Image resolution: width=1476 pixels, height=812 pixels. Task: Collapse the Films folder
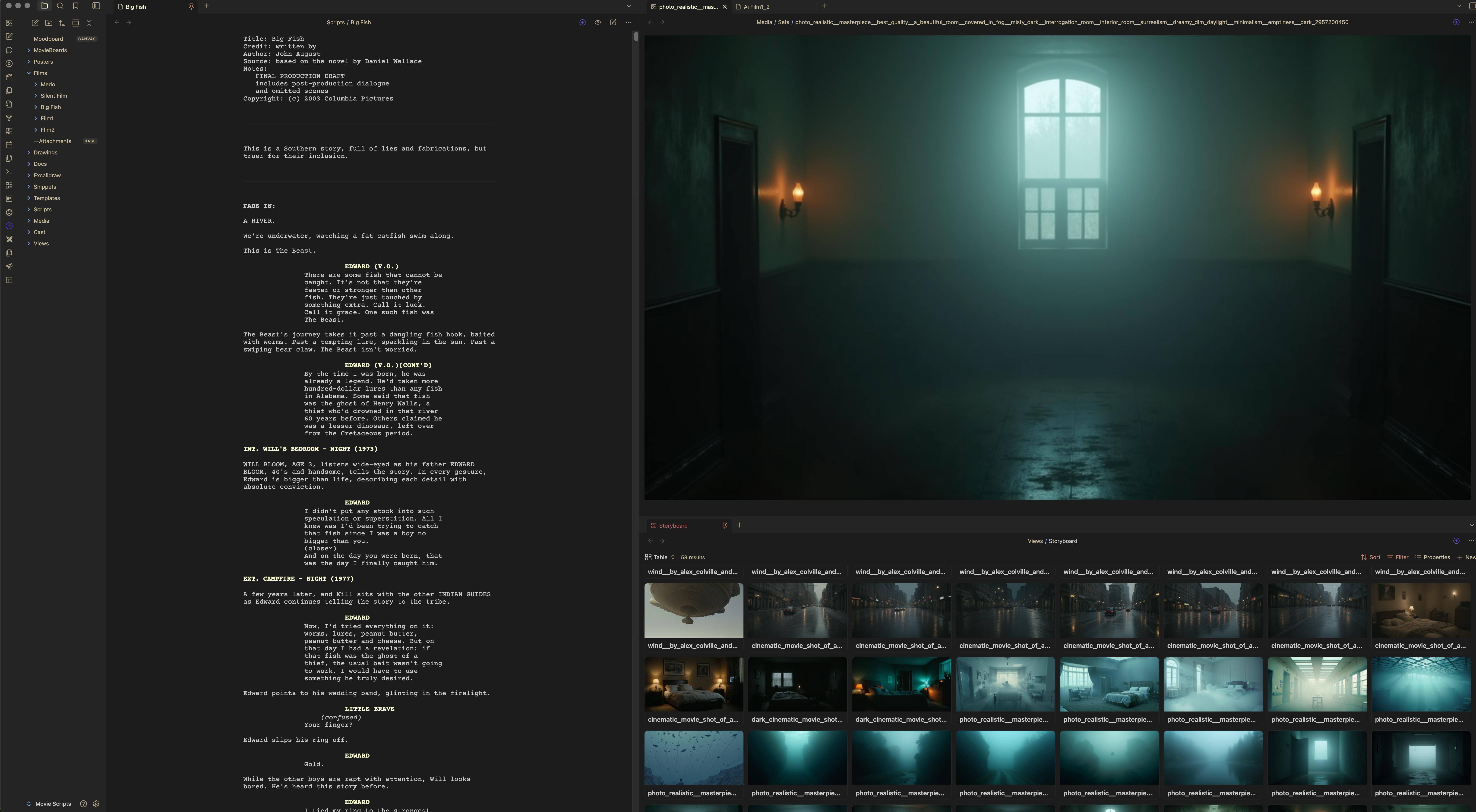pos(29,73)
